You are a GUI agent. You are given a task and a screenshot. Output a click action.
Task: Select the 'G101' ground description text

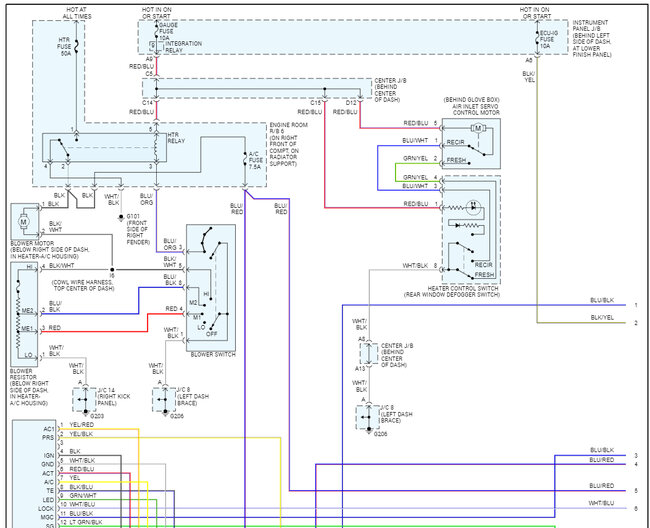[x=138, y=229]
